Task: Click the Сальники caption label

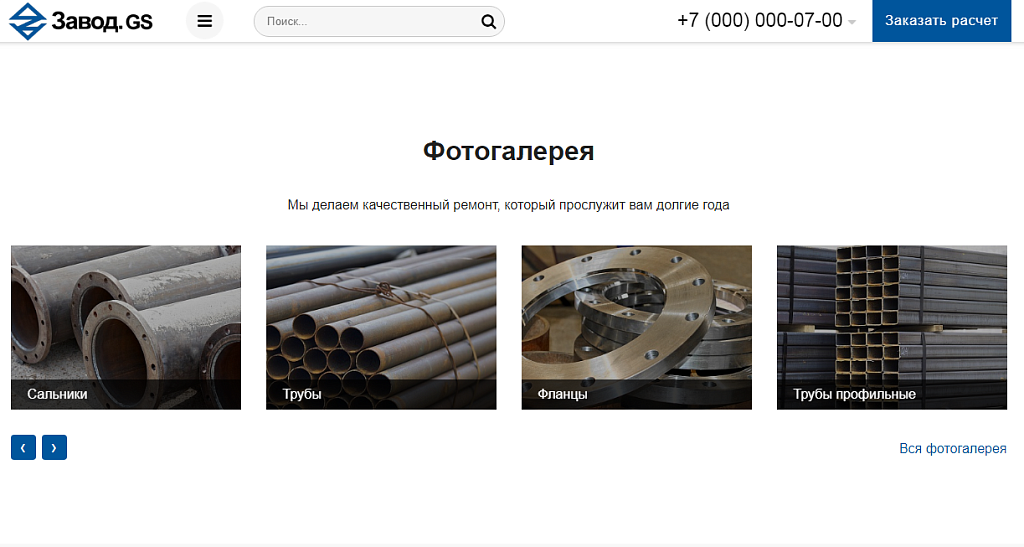Action: point(58,394)
